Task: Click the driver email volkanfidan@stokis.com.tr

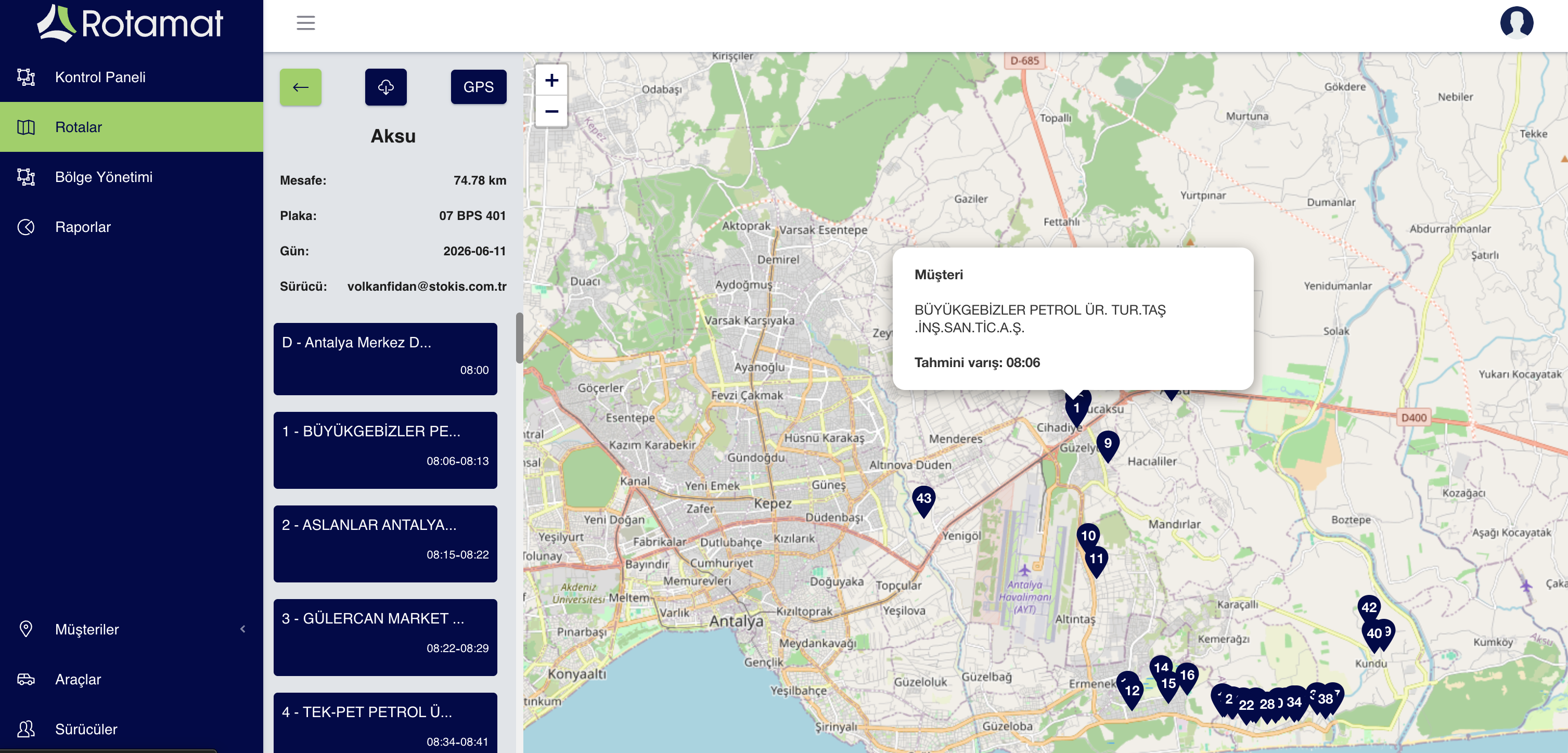Action: pyautogui.click(x=427, y=287)
